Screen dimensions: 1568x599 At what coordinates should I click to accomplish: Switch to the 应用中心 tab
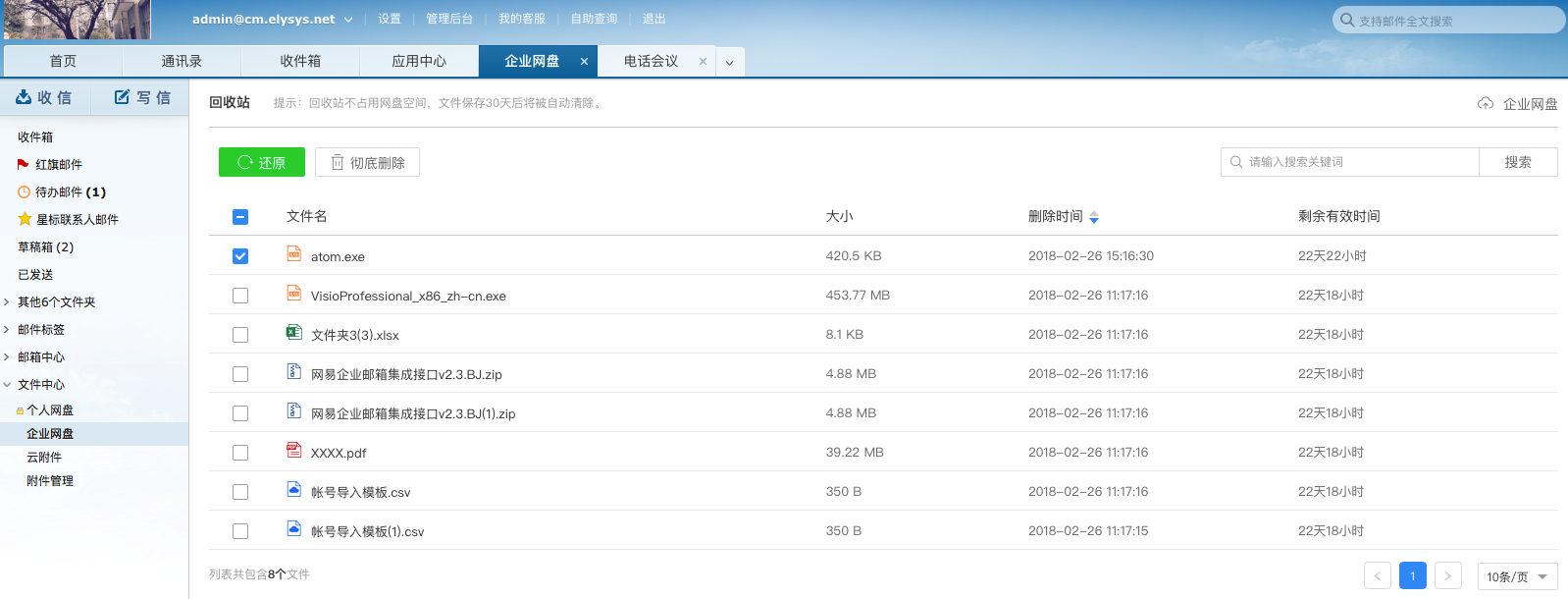pos(419,61)
